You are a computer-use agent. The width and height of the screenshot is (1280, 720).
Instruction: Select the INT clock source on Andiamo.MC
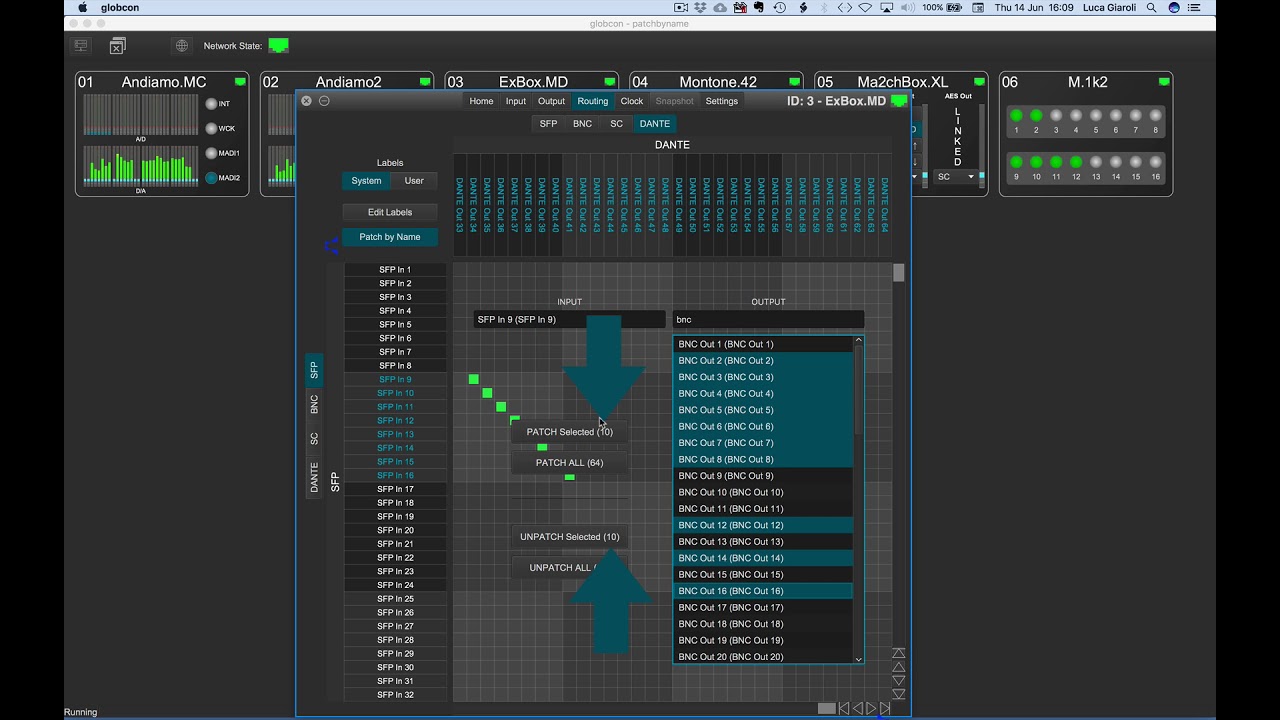[x=211, y=104]
